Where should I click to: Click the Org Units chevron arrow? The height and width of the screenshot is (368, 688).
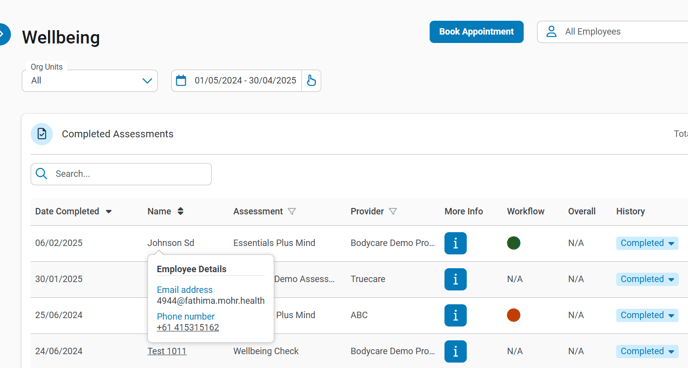click(x=147, y=81)
